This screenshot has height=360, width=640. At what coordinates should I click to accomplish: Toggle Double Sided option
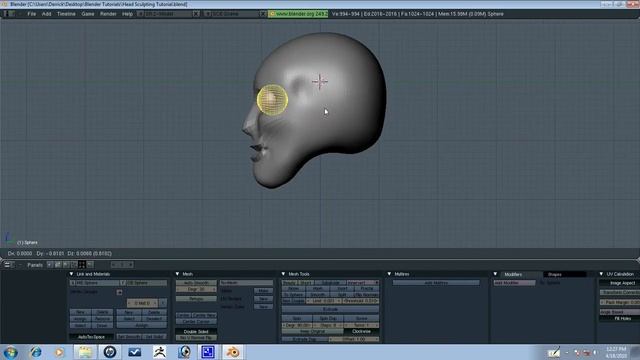click(196, 331)
